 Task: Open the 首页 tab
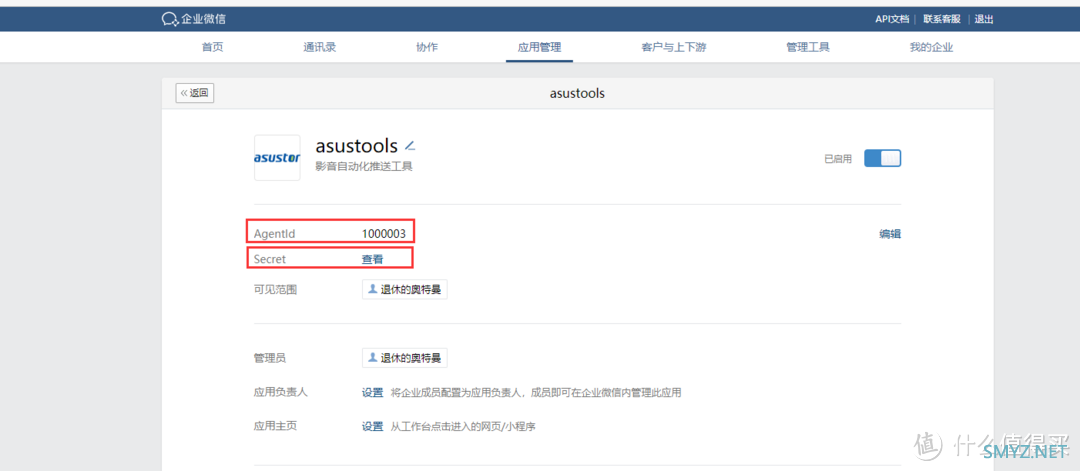(x=212, y=48)
